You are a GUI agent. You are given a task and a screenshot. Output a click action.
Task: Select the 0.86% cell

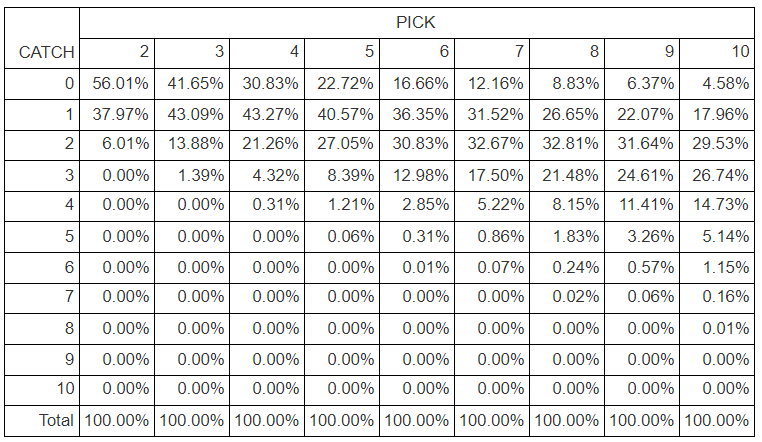pos(492,237)
